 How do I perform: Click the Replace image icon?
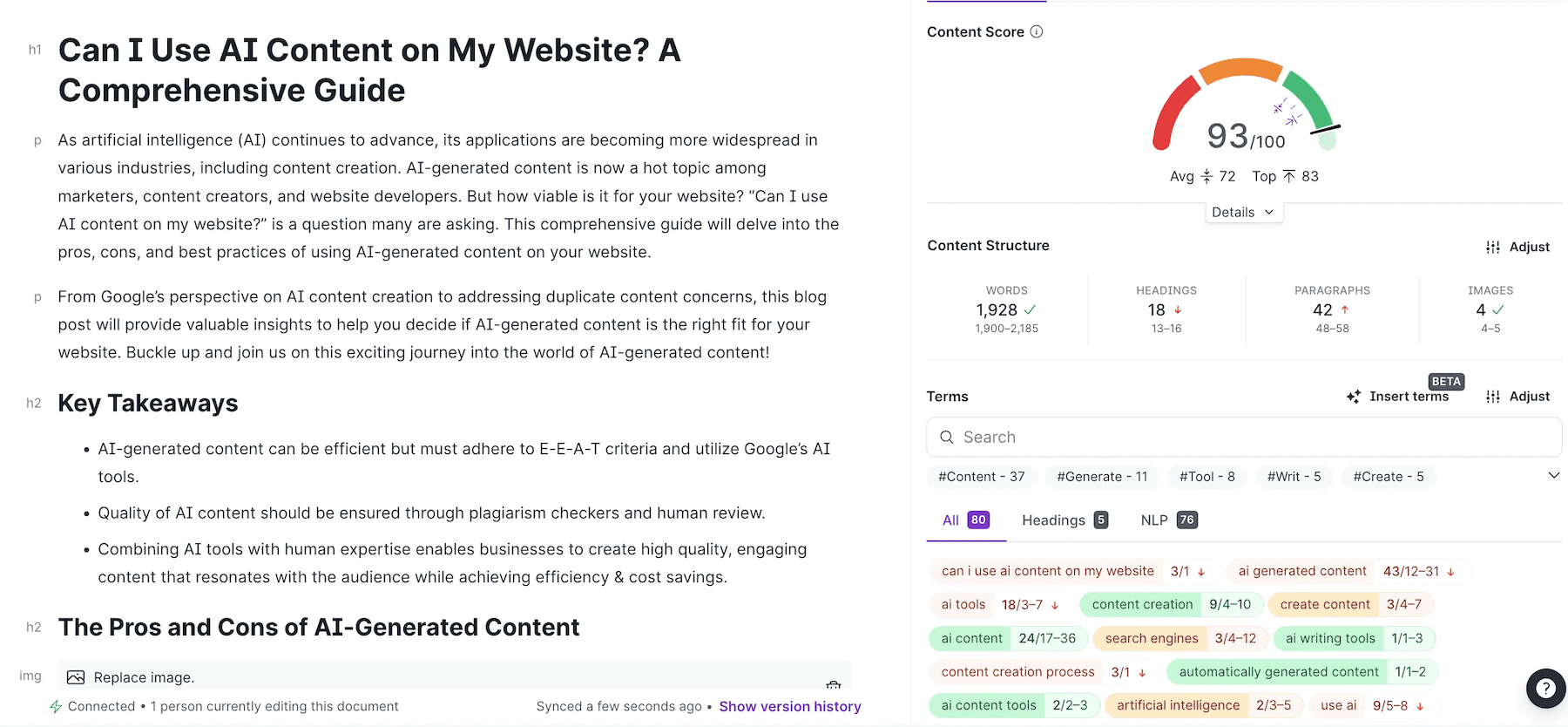coord(76,676)
